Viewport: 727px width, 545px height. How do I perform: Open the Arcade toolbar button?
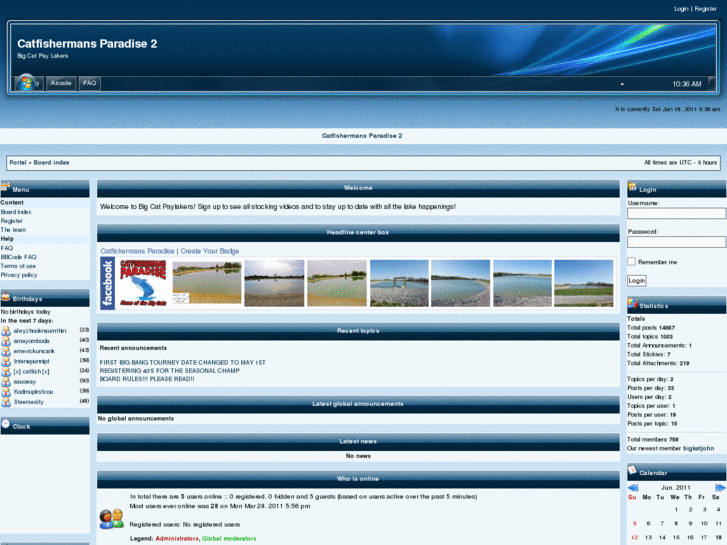click(61, 83)
